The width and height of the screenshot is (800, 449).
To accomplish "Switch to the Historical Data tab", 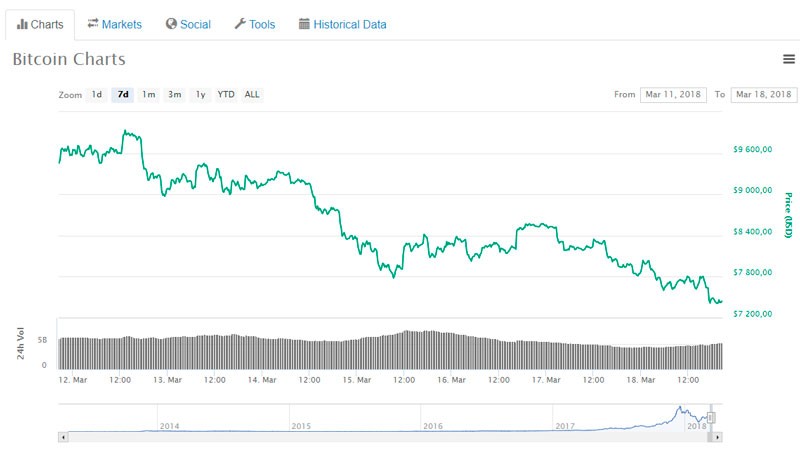I will pyautogui.click(x=342, y=24).
